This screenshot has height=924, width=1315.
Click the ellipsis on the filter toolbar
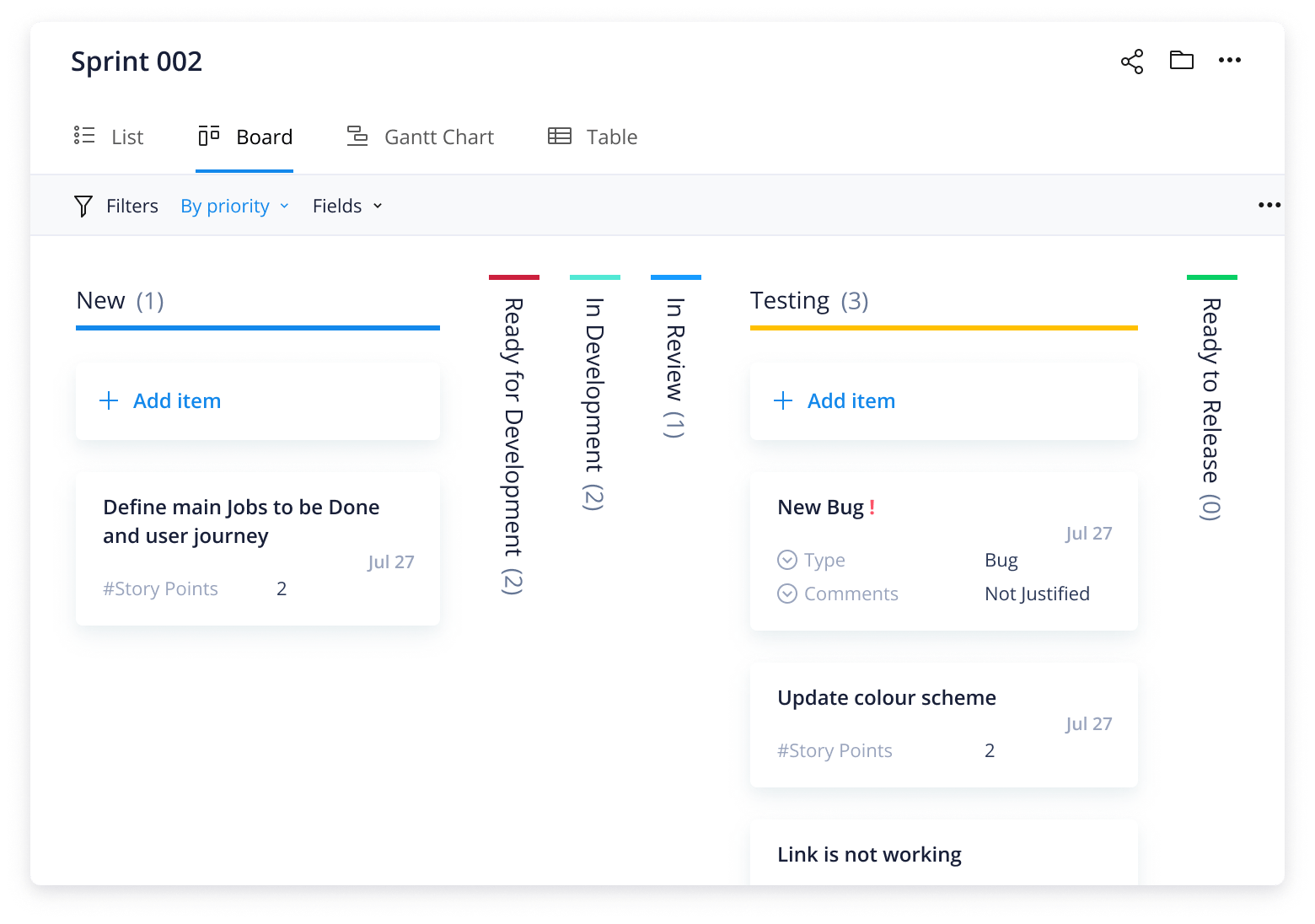pos(1269,205)
